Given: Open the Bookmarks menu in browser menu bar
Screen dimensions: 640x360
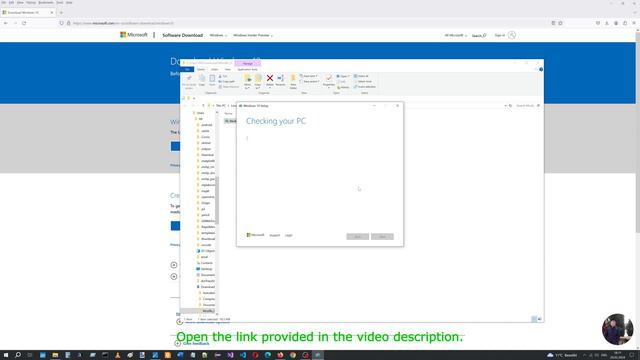Looking at the screenshot, I should coord(46,2).
